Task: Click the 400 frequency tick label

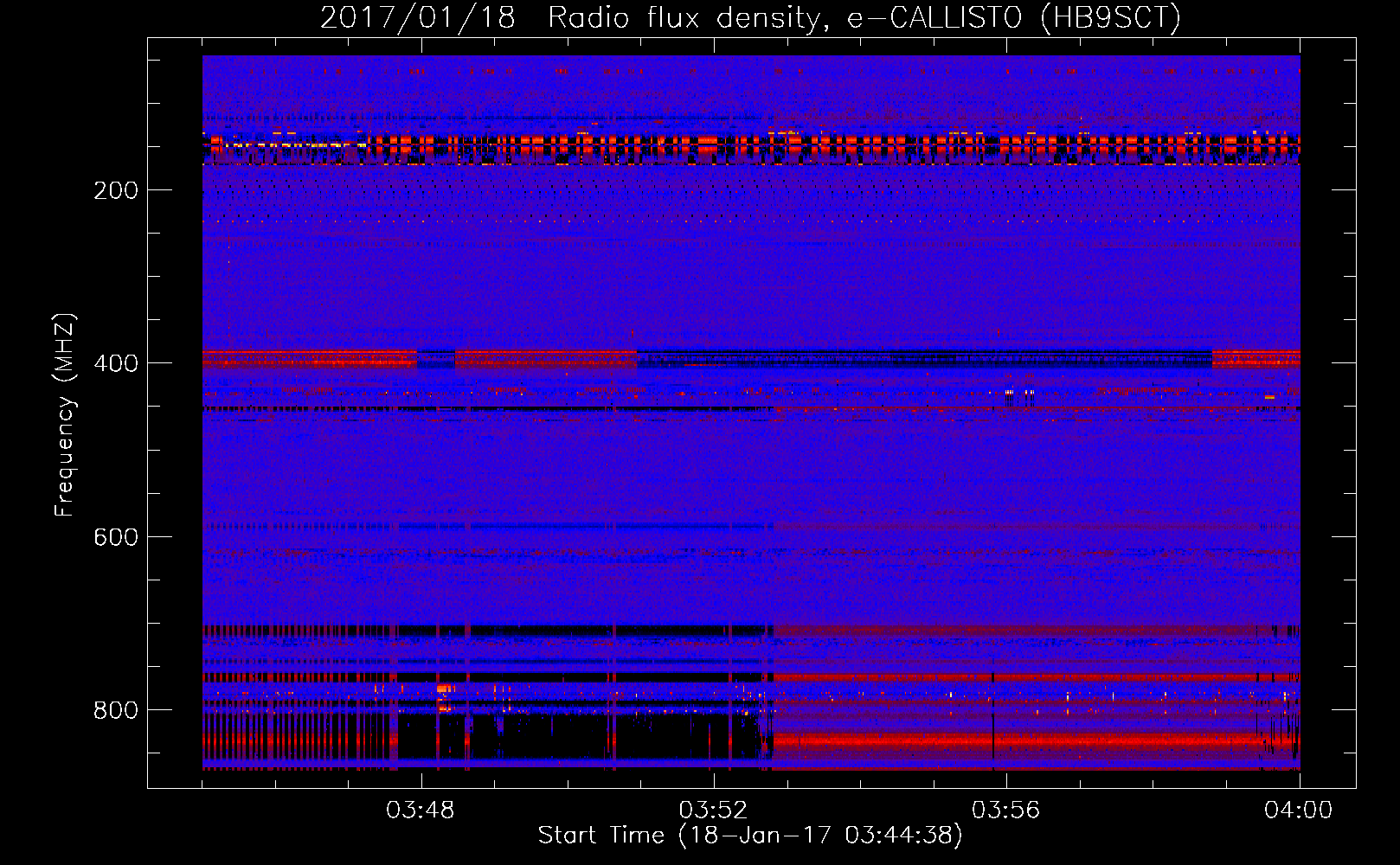Action: 116,363
